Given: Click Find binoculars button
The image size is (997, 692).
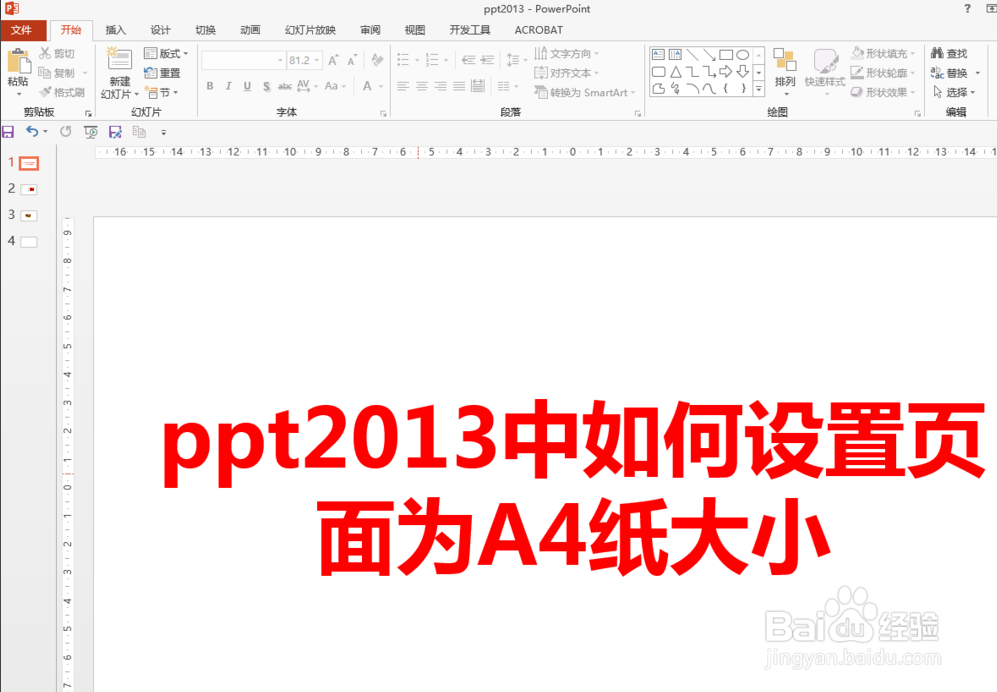Looking at the screenshot, I should point(949,53).
